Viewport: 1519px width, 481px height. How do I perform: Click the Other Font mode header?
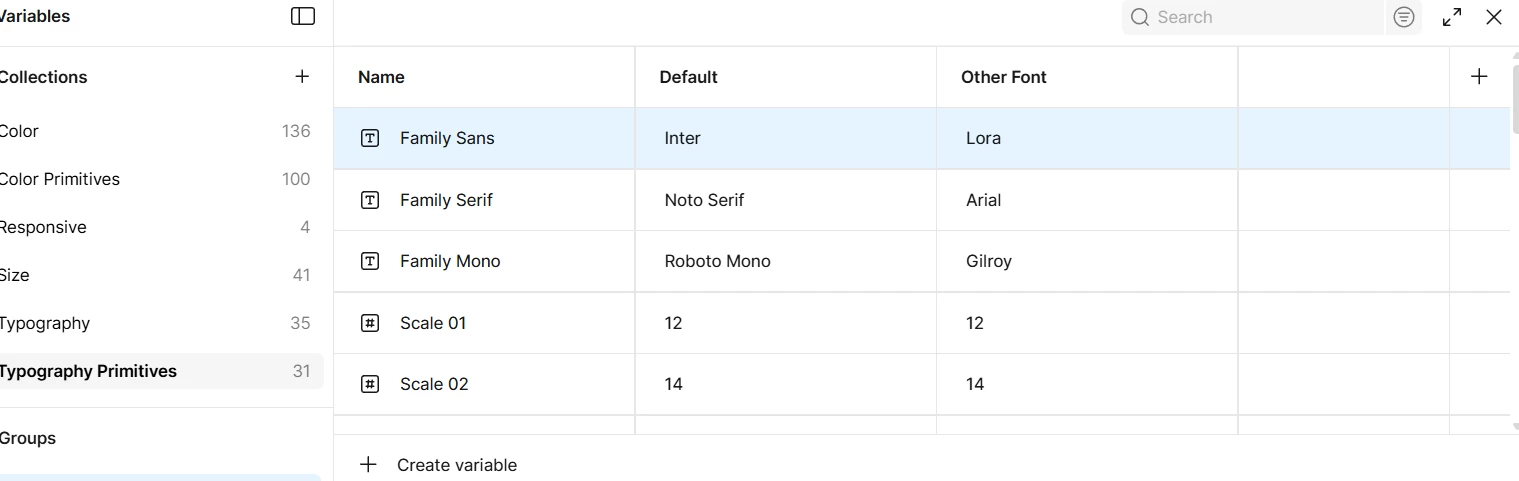click(1004, 77)
